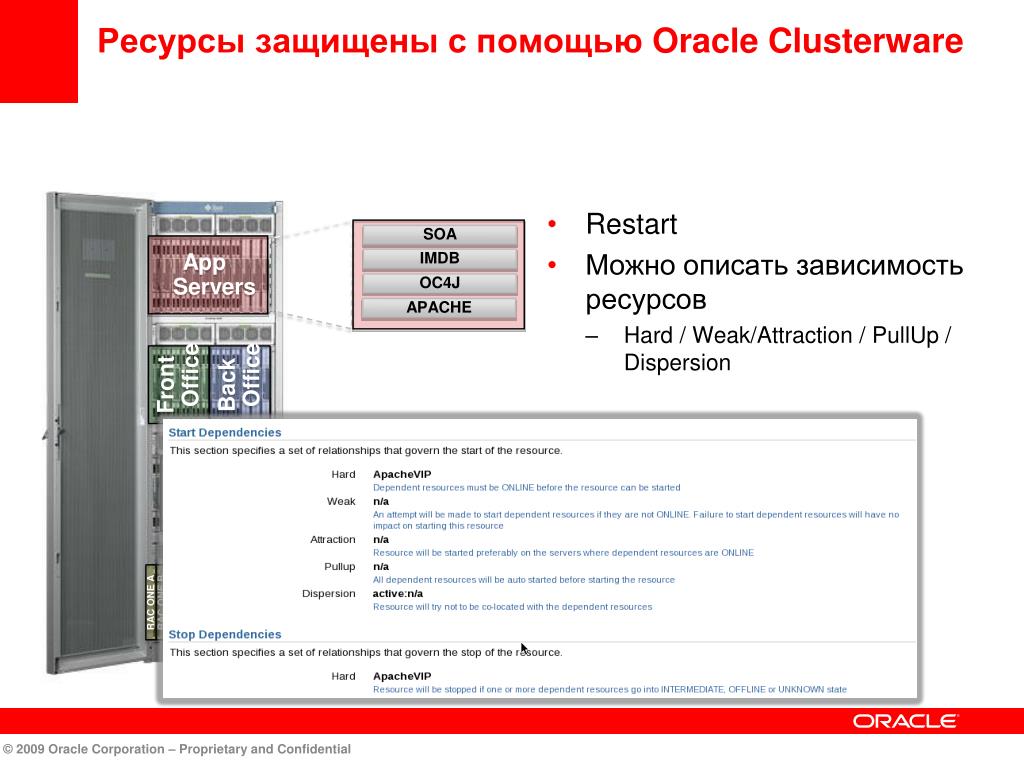
Task: Select the App Servers block in rack
Action: coord(208,274)
